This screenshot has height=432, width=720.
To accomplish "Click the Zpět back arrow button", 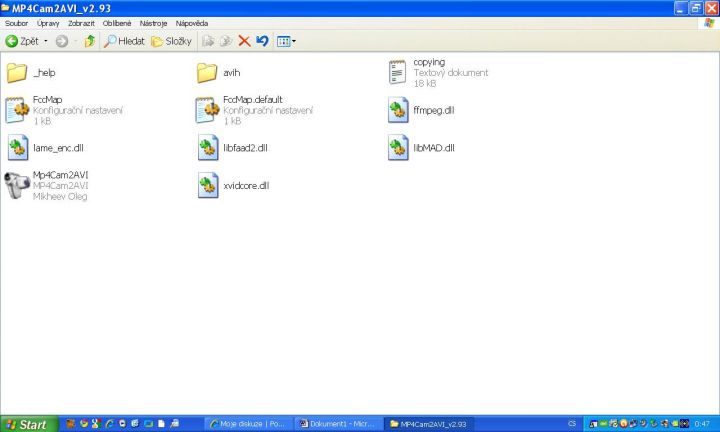I will coord(22,41).
